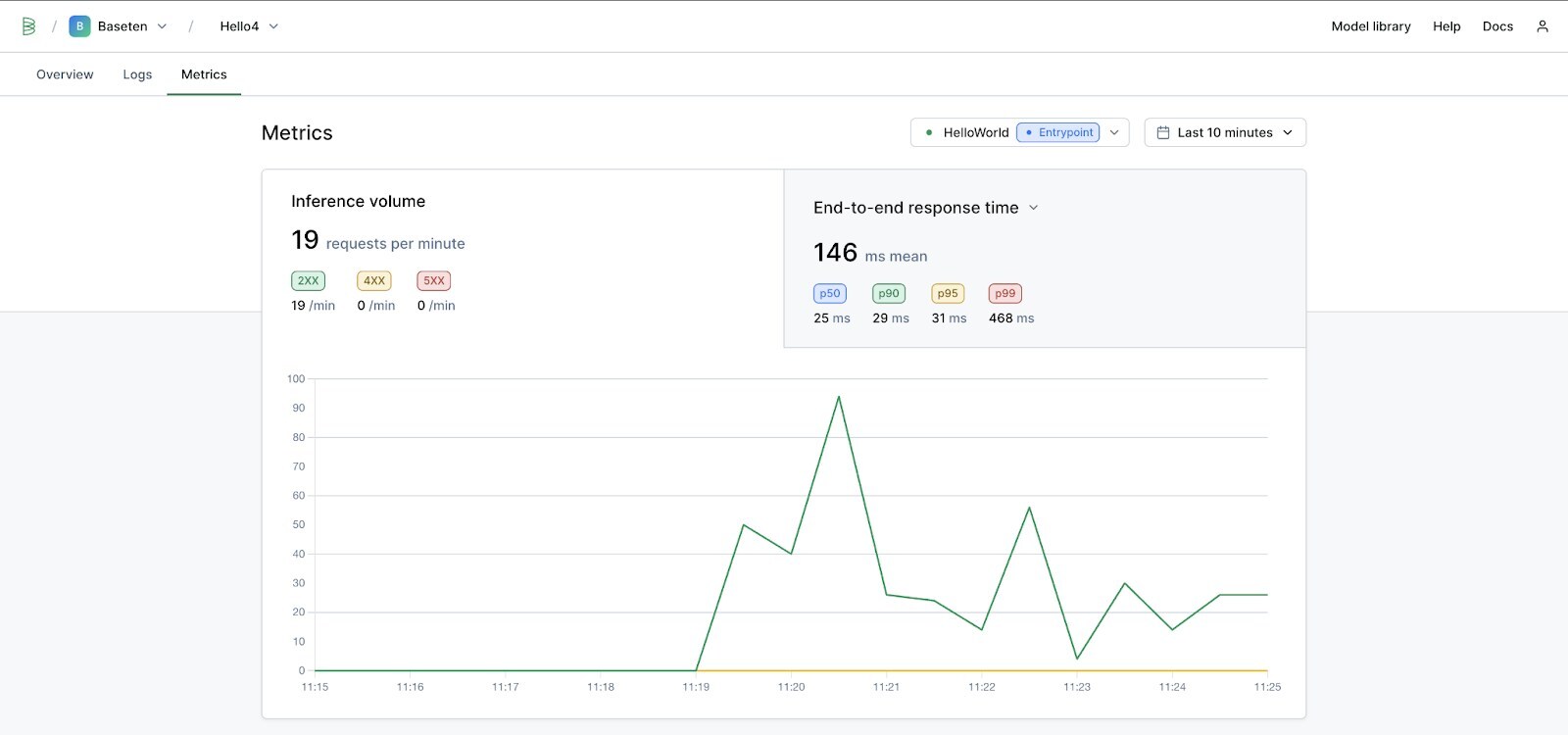Viewport: 1568px width, 735px height.
Task: Select the p50 percentile badge
Action: [830, 294]
